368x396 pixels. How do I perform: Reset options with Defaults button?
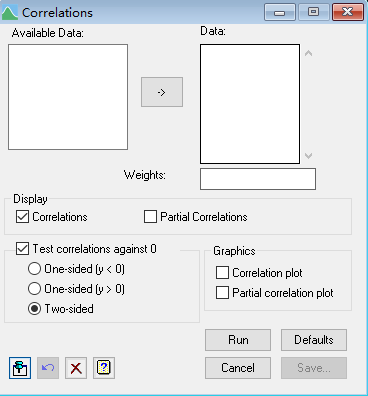(x=314, y=340)
